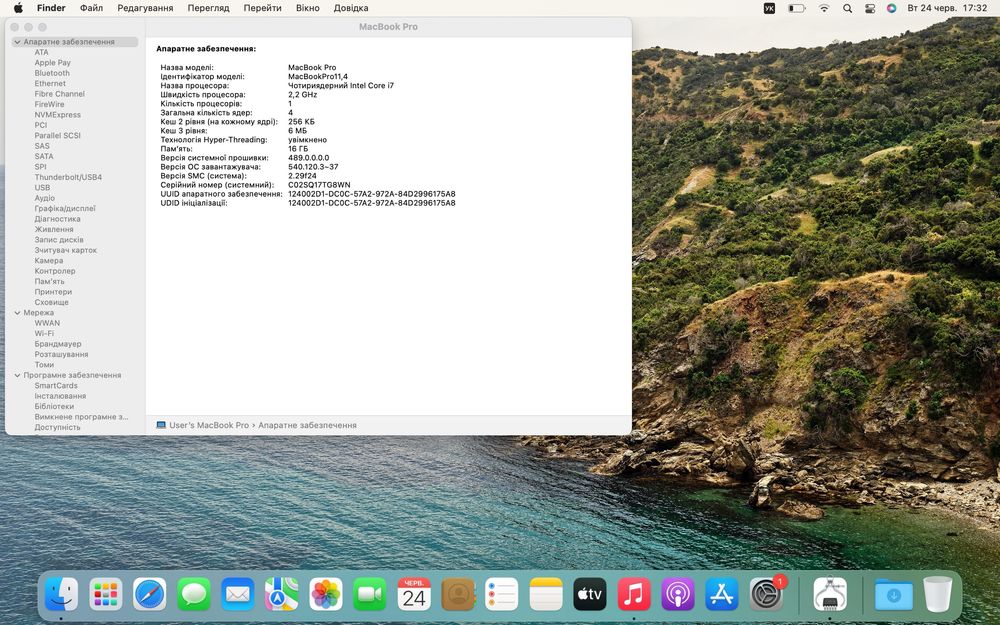Open the Перегляд menu
The image size is (1000, 625).
point(208,8)
